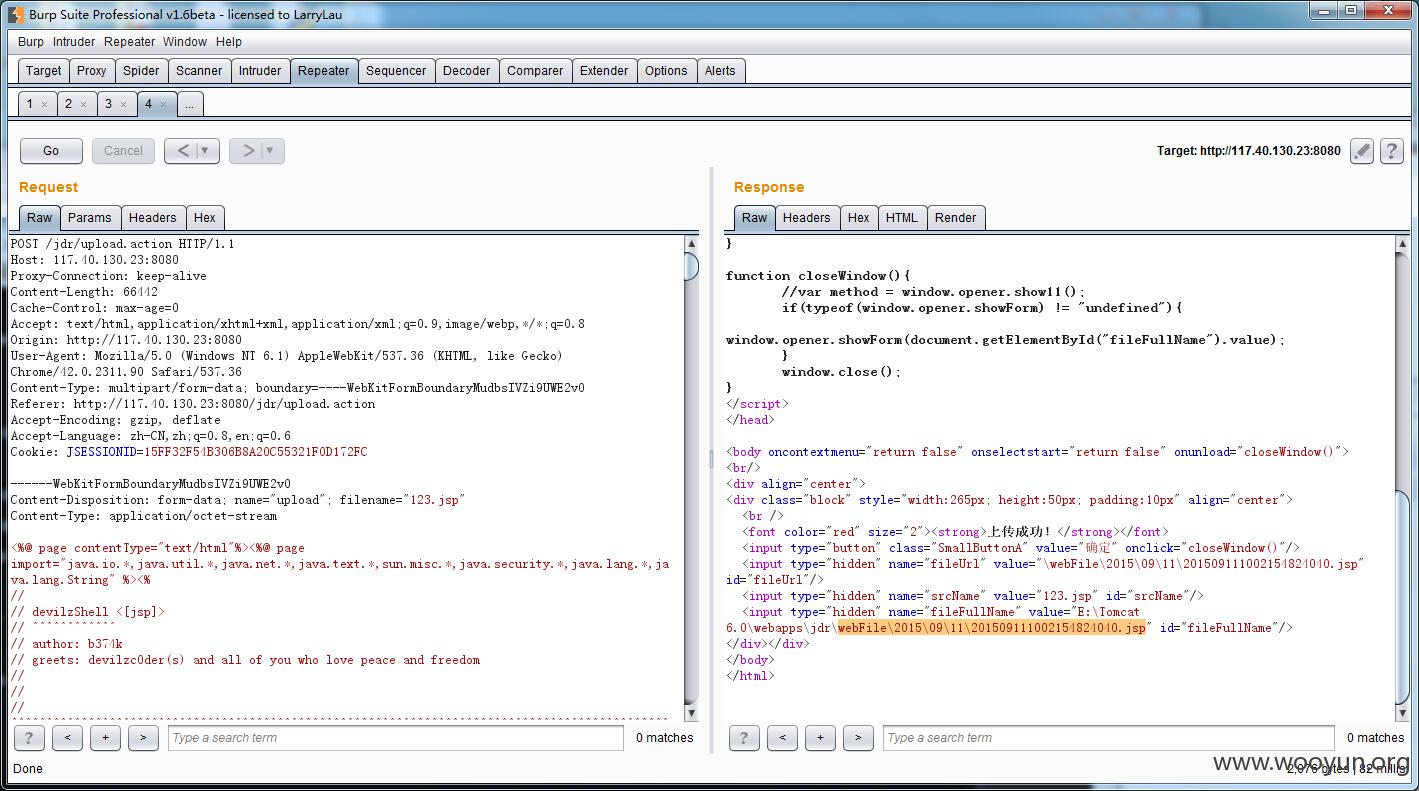Click response pane scroll down arrow

point(1402,713)
